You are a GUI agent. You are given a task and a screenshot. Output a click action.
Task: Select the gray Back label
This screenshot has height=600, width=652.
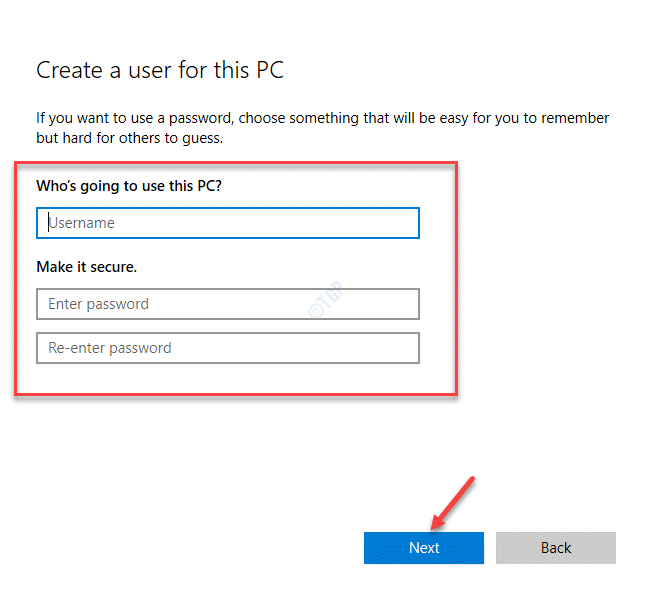pos(556,548)
